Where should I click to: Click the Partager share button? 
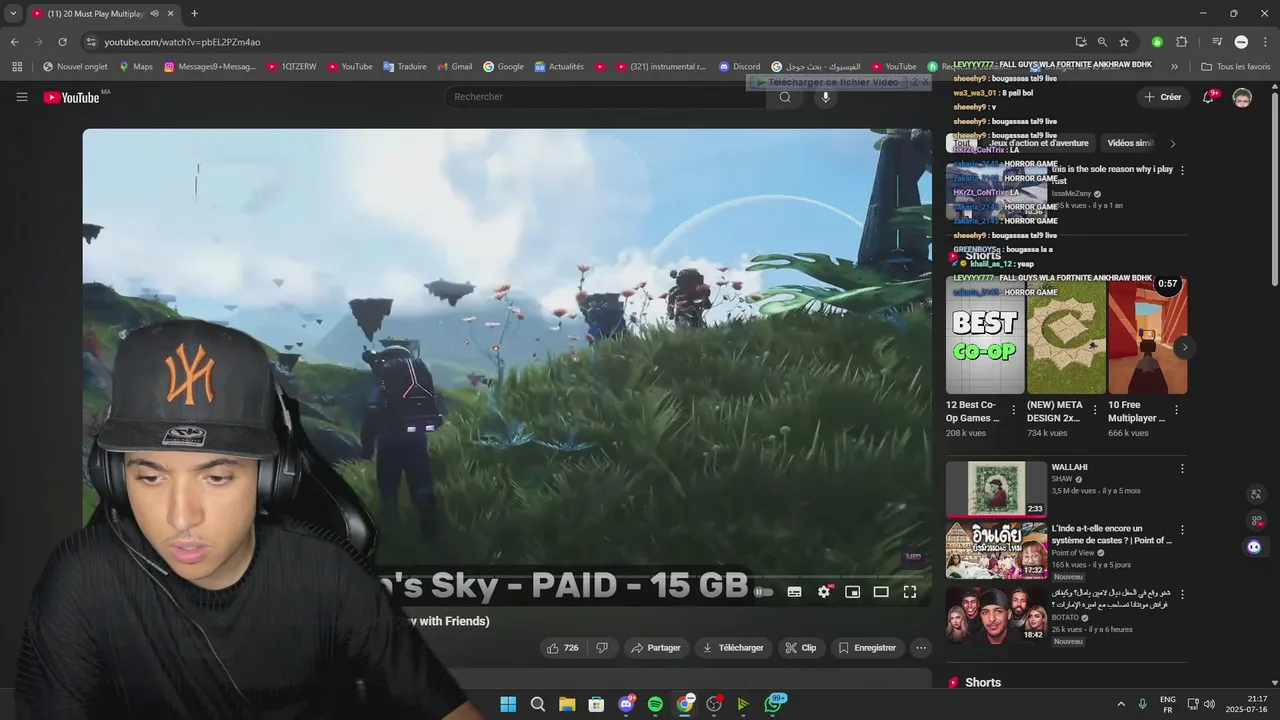tap(655, 648)
